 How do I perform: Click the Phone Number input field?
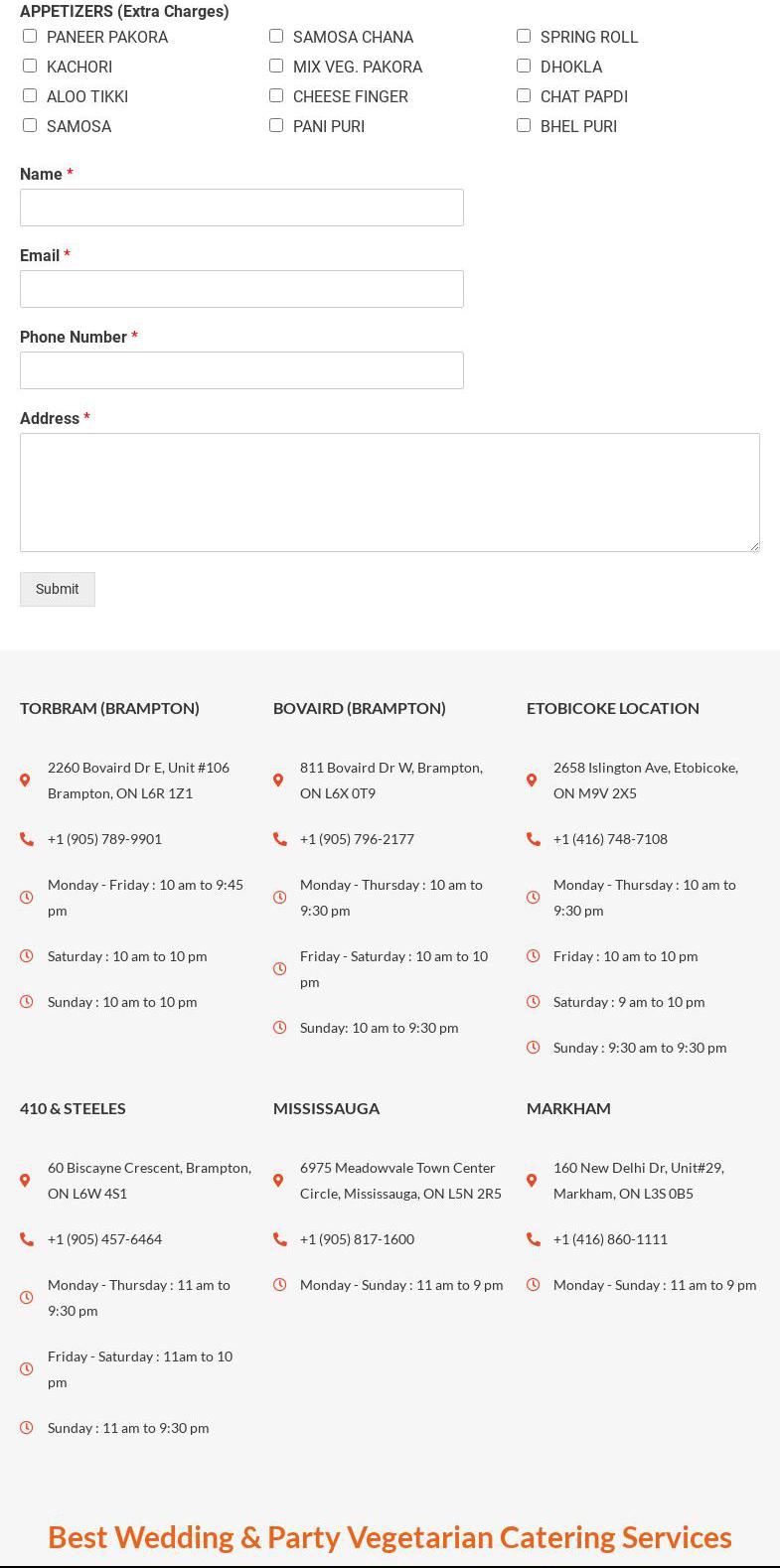click(x=241, y=370)
